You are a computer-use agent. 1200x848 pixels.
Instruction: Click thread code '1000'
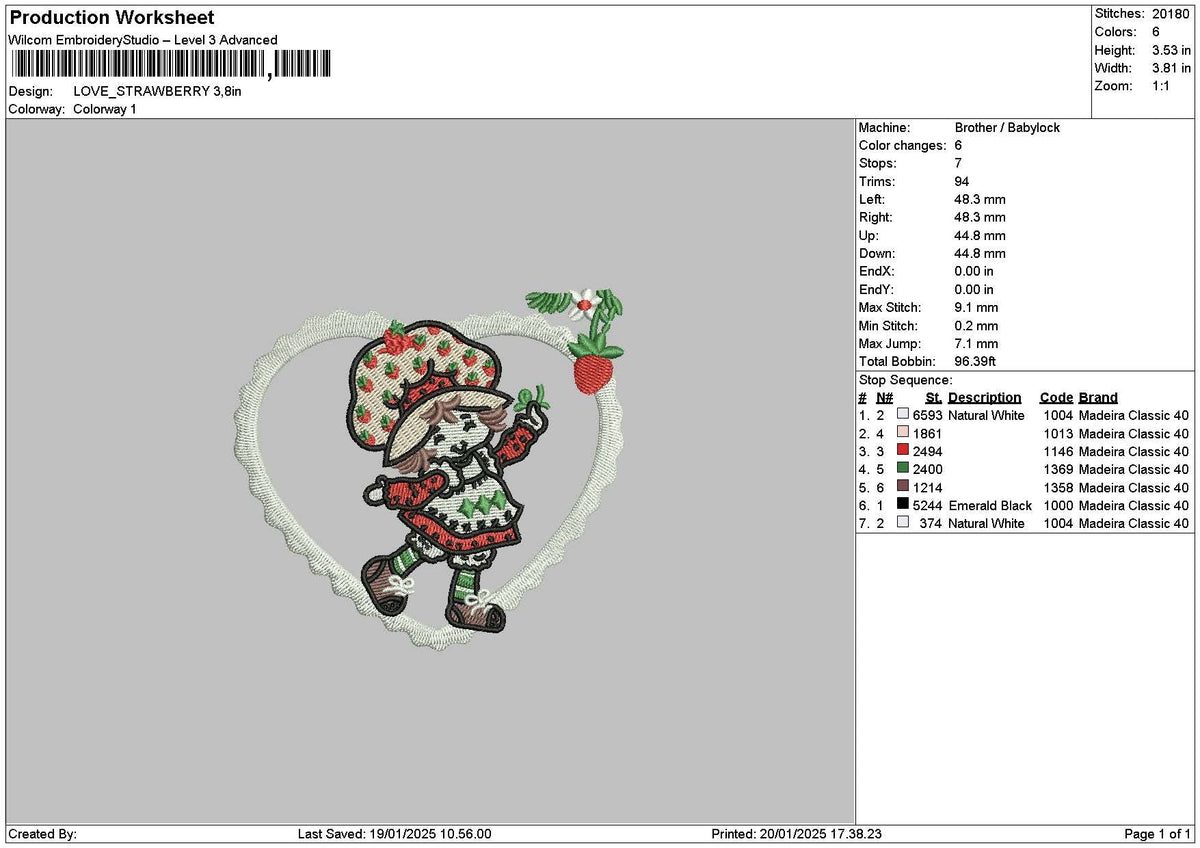pos(1058,505)
